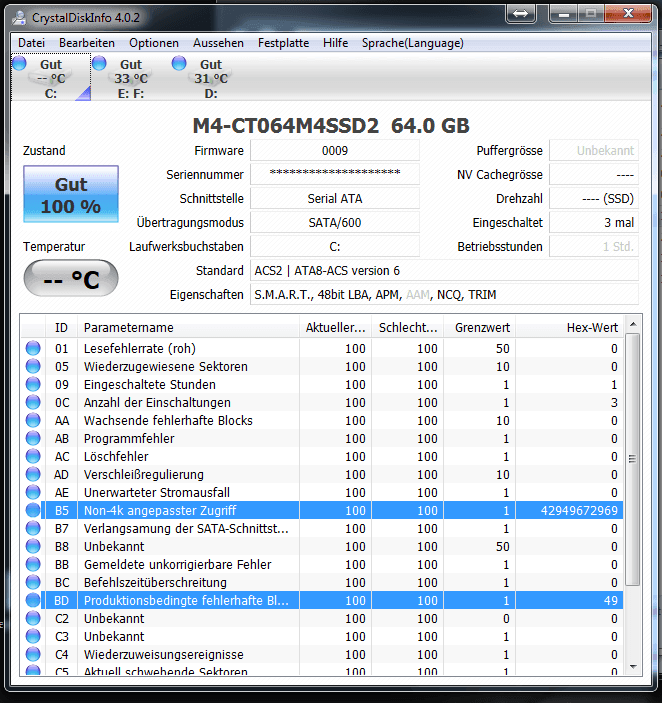Click the status orb for Programmfehler
662x703 pixels.
click(33, 438)
